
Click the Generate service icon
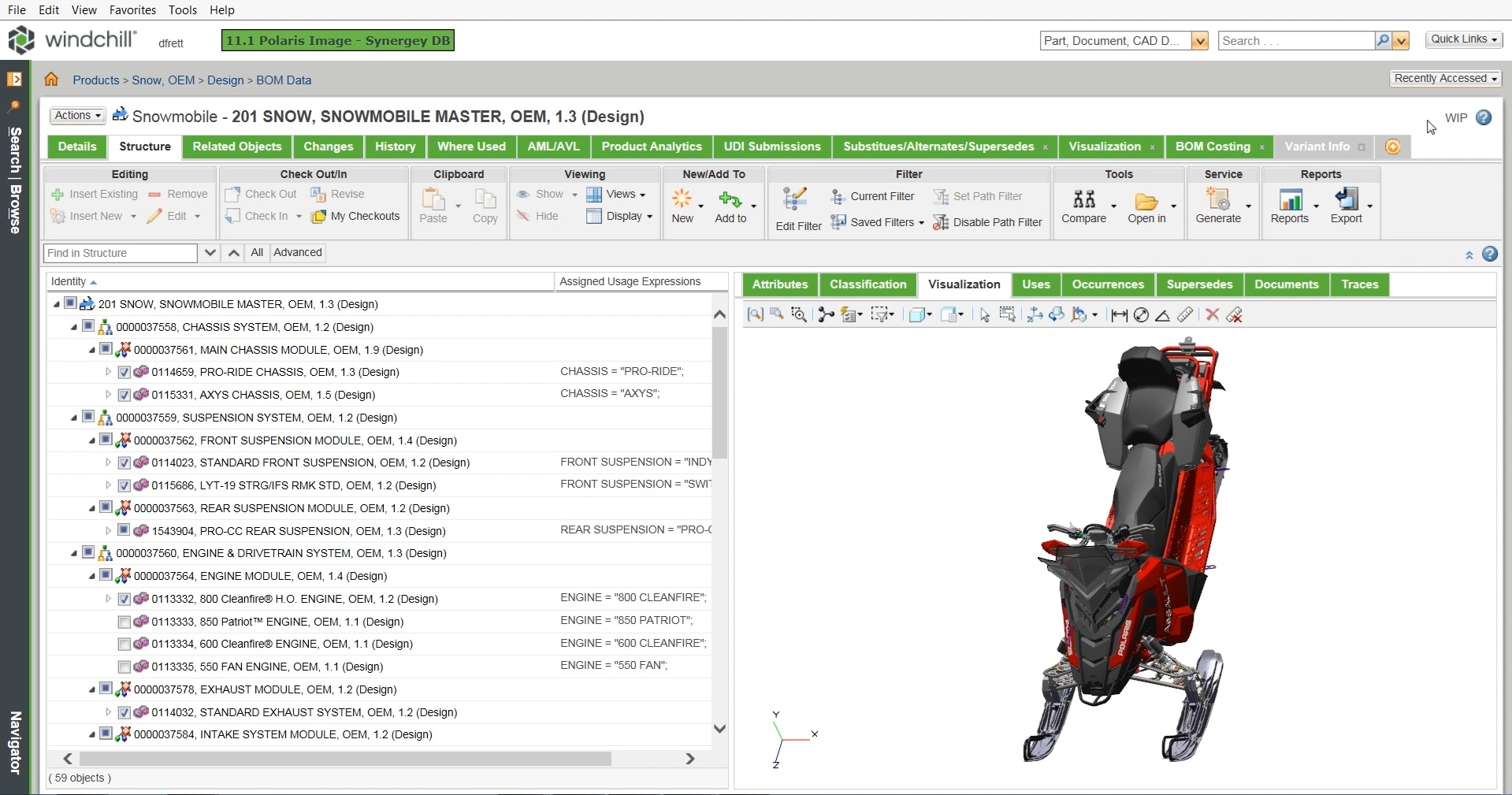[1218, 199]
